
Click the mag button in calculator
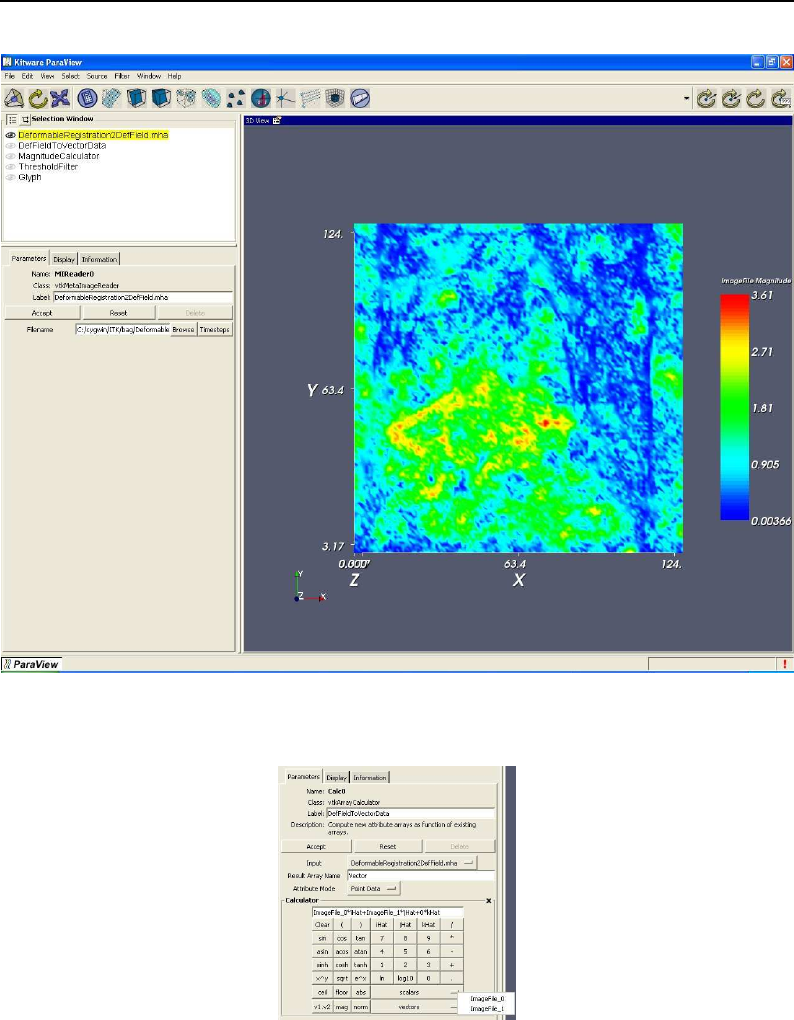(342, 1007)
